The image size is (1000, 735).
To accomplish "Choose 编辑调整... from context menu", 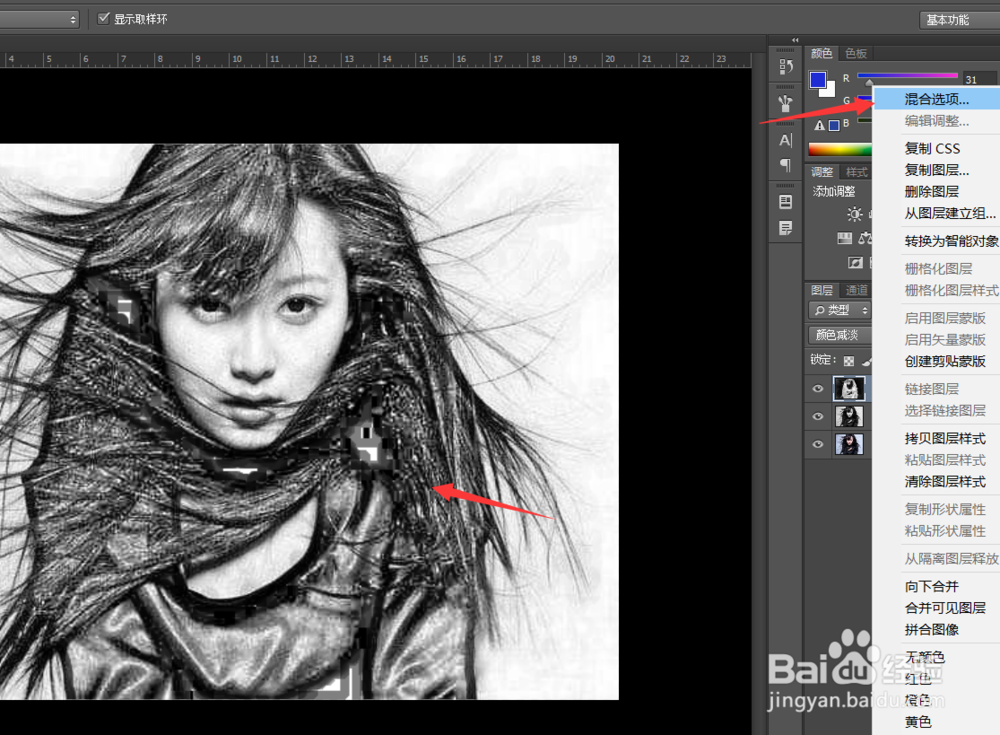I will point(936,121).
